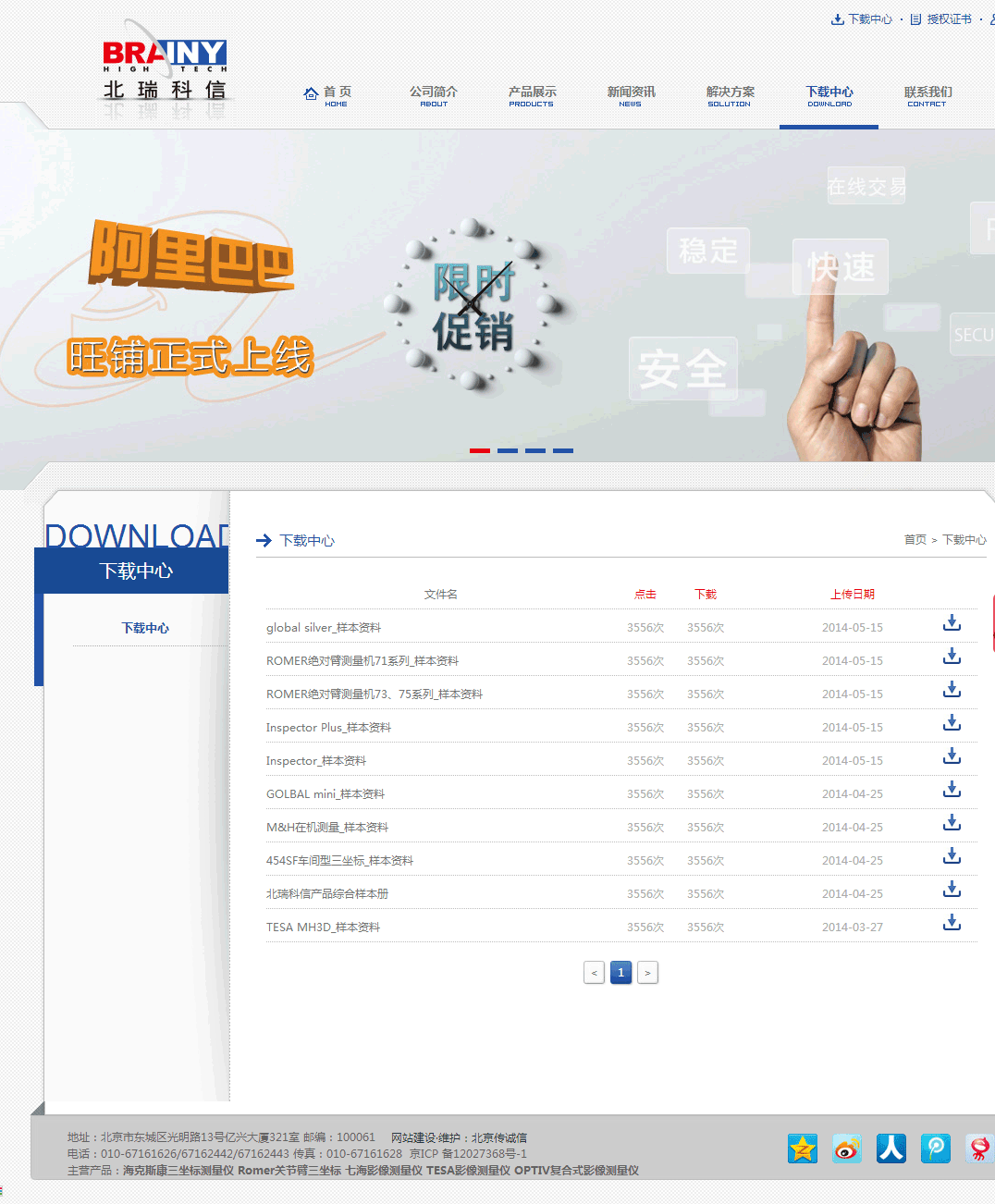
Task: Click the 首页 breadcrumb link
Action: point(915,540)
